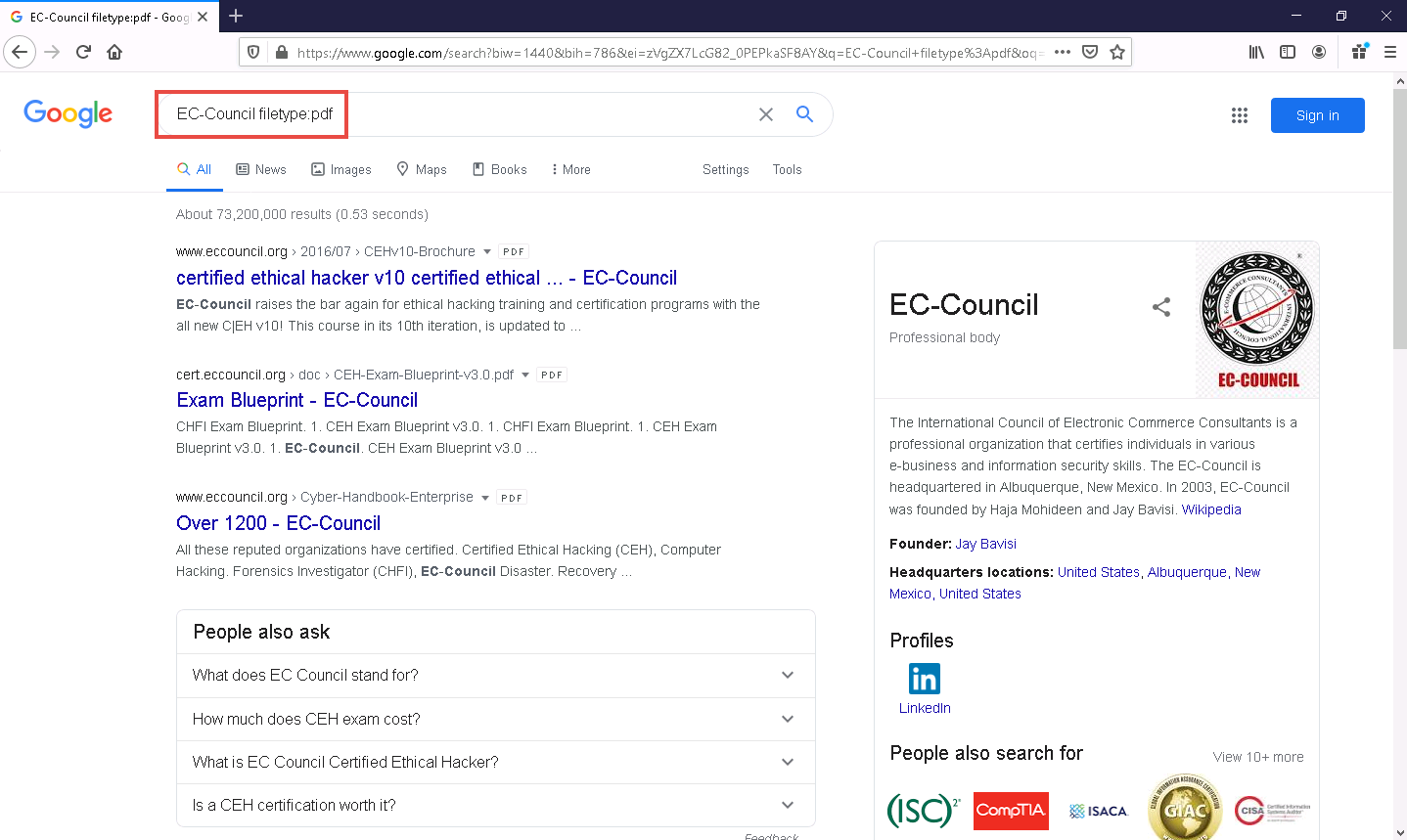The image size is (1407, 840).
Task: Open the (ISC)² logo thumbnail
Action: click(x=924, y=811)
